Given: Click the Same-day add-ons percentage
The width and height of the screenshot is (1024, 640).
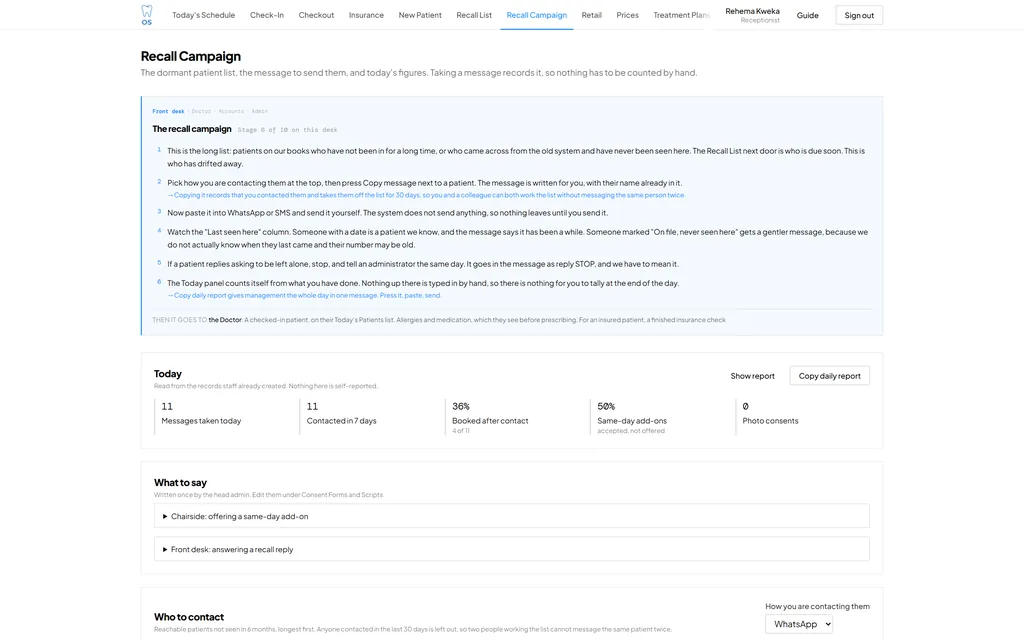Looking at the screenshot, I should (606, 406).
